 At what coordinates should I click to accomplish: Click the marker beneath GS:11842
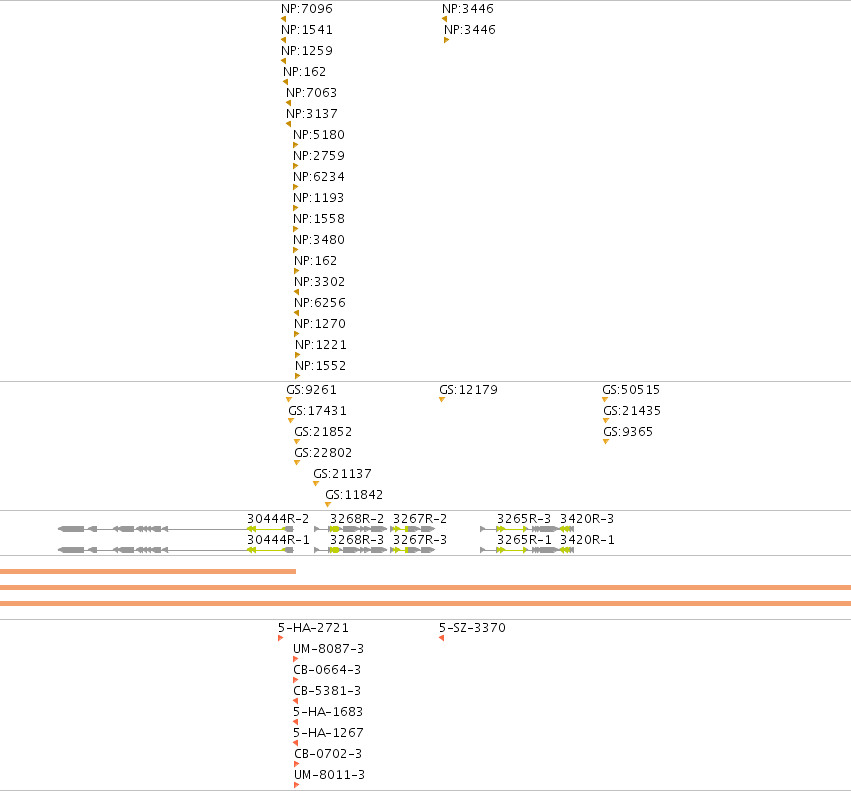point(328,505)
